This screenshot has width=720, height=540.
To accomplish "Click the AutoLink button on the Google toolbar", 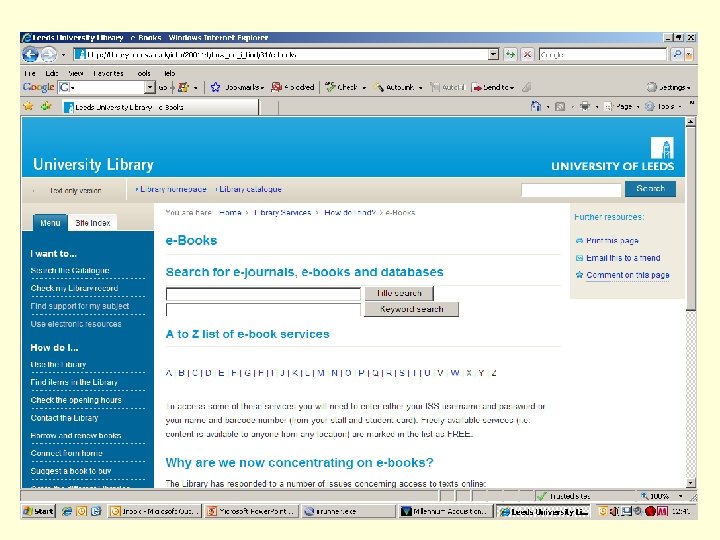I will (398, 87).
